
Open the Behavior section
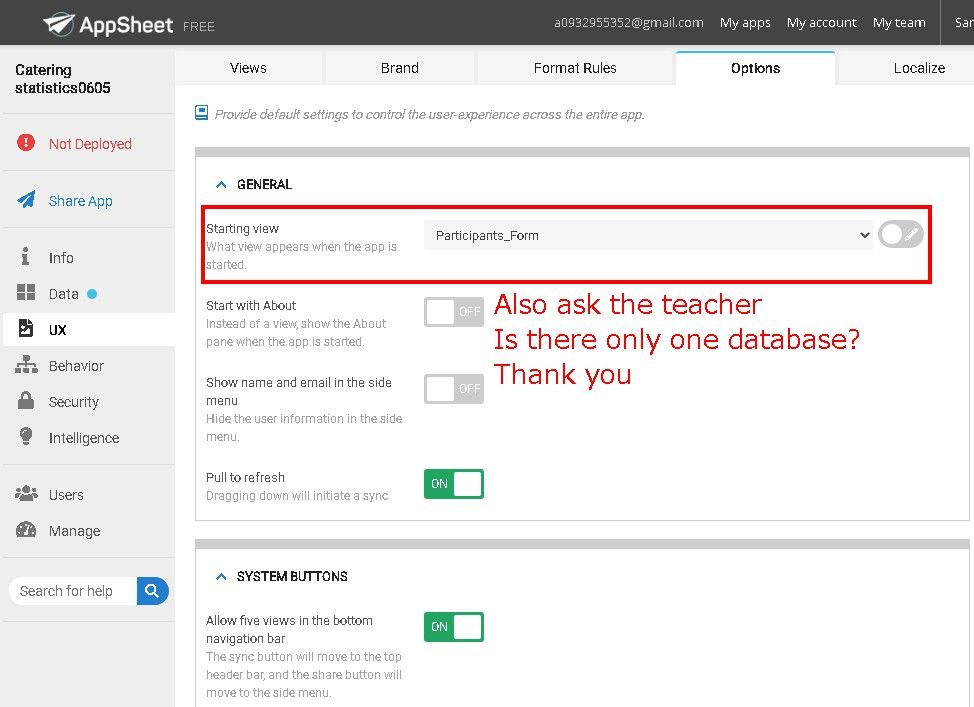[x=76, y=366]
